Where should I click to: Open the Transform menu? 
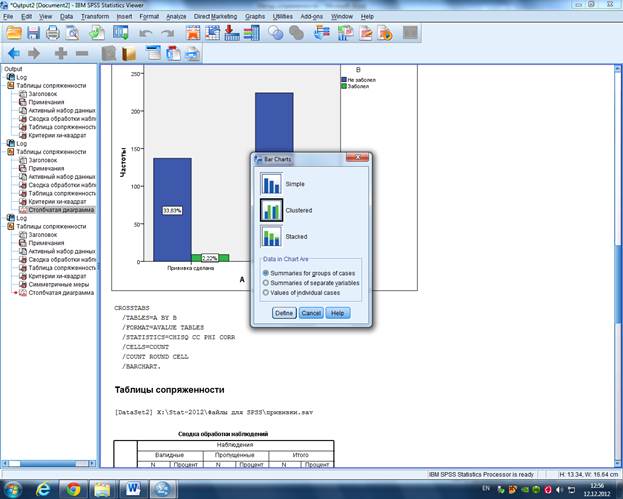click(x=95, y=16)
